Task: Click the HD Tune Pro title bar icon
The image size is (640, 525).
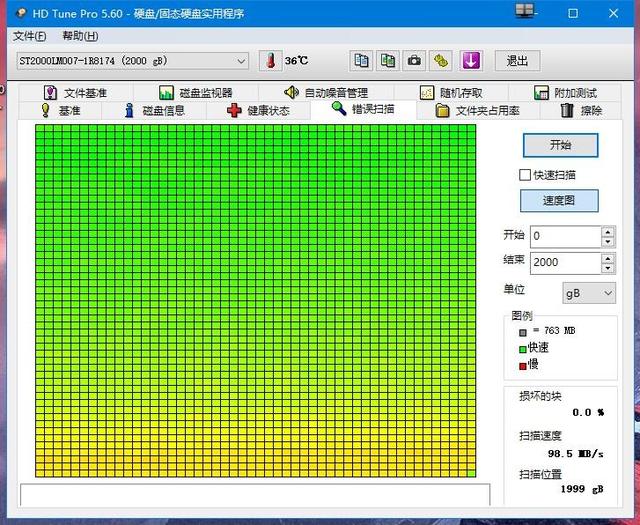Action: coord(21,13)
